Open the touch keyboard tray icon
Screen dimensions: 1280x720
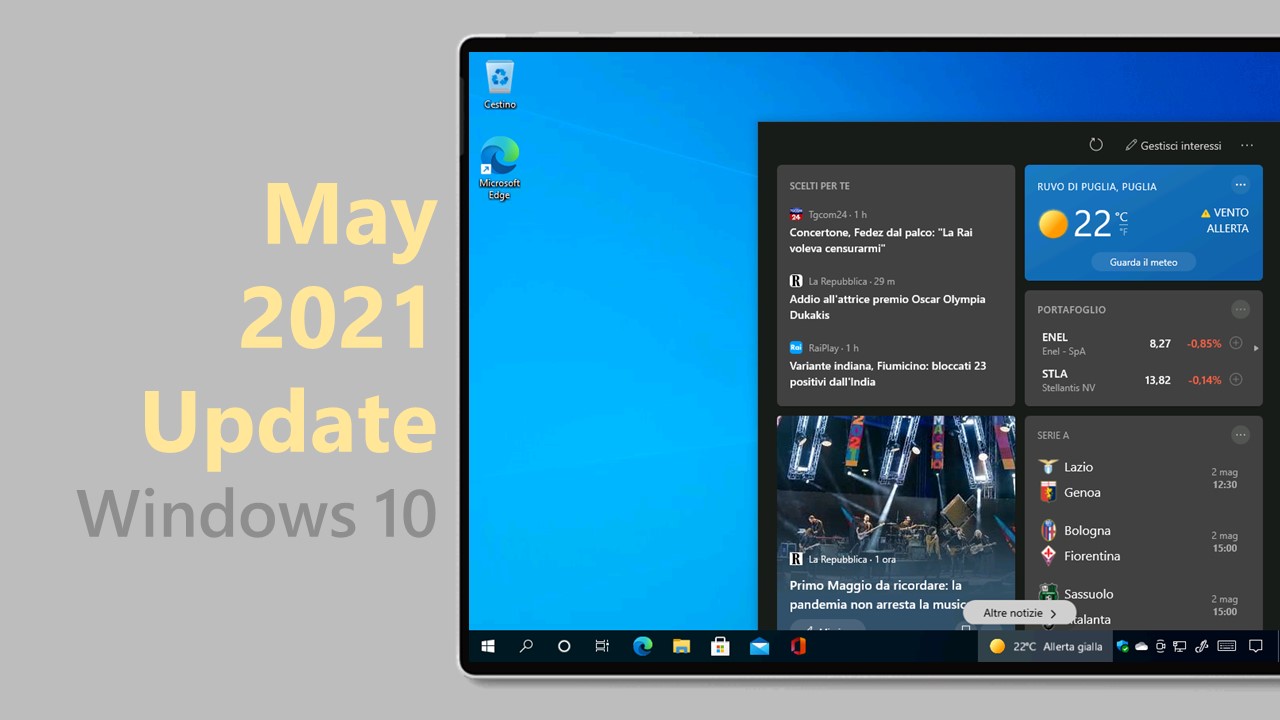point(1227,646)
